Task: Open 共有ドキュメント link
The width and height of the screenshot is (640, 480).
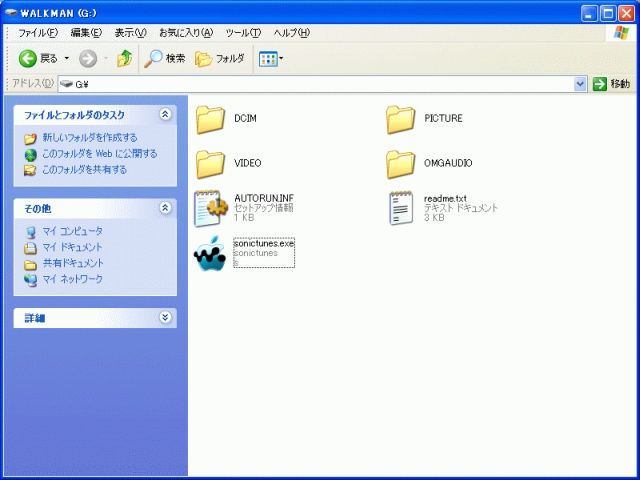Action: pyautogui.click(x=73, y=263)
